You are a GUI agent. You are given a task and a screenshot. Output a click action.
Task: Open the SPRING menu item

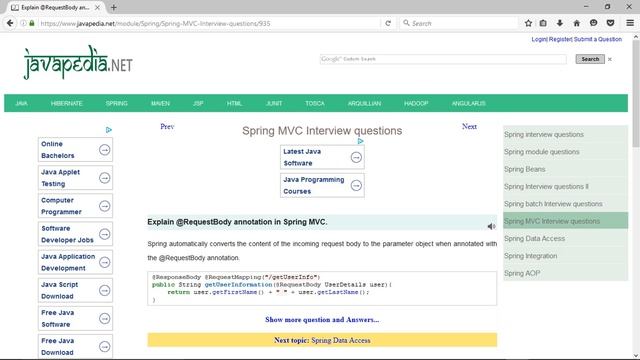point(117,103)
